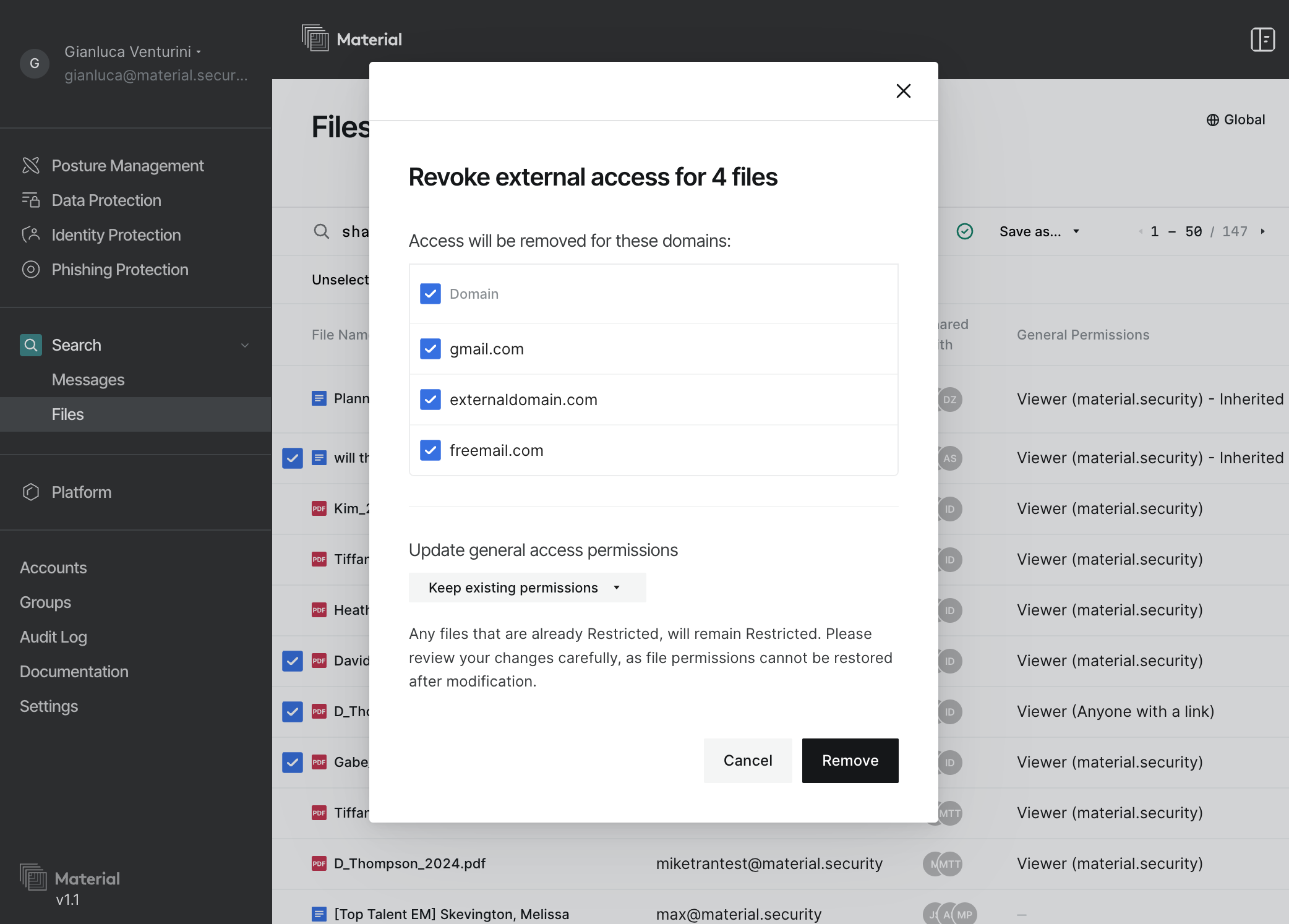
Task: Click PDF icon for D_Thompson_2024.pdf
Action: pyautogui.click(x=319, y=863)
